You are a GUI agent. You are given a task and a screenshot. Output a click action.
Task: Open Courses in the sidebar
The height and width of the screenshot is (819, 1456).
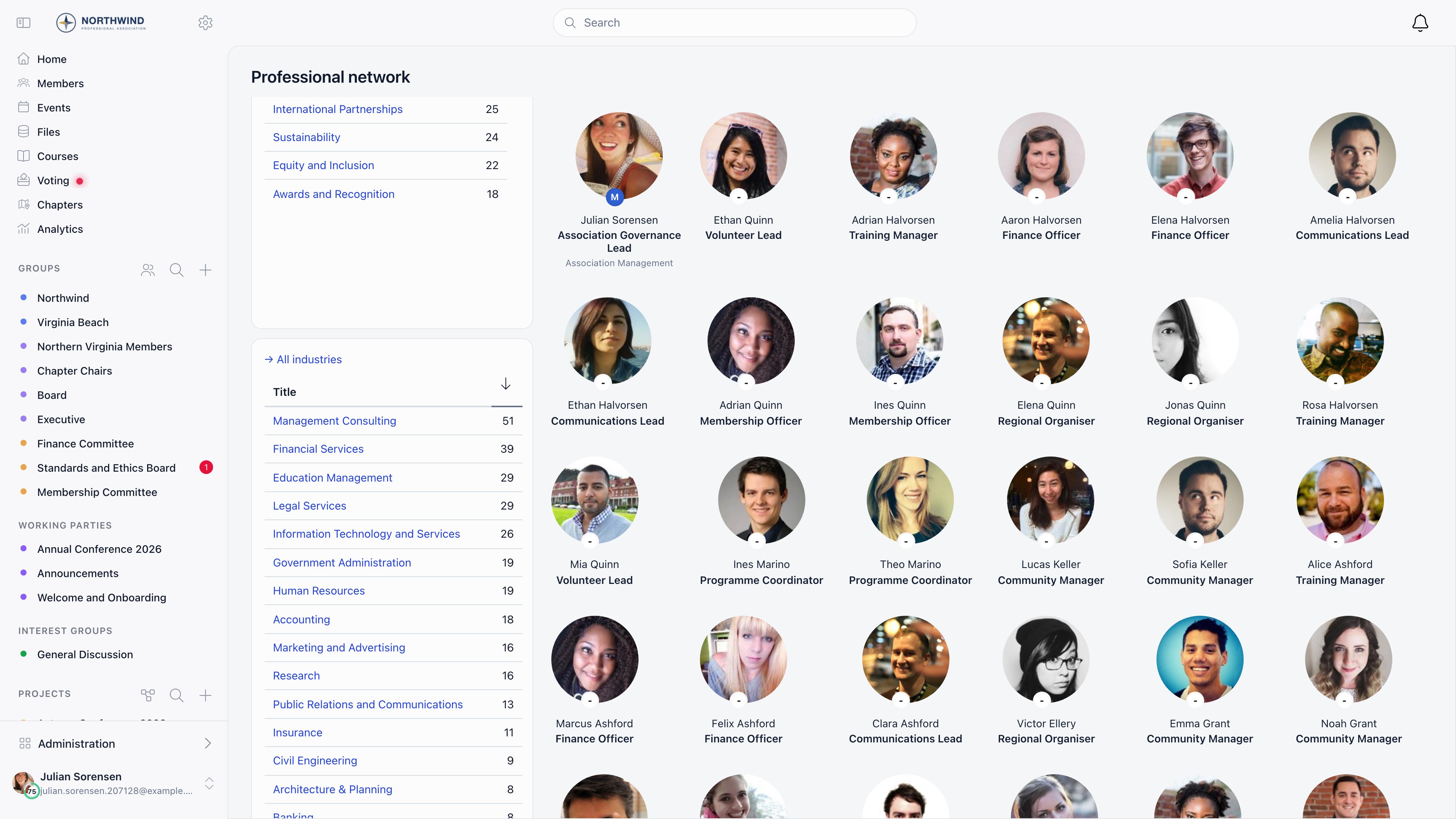[58, 156]
